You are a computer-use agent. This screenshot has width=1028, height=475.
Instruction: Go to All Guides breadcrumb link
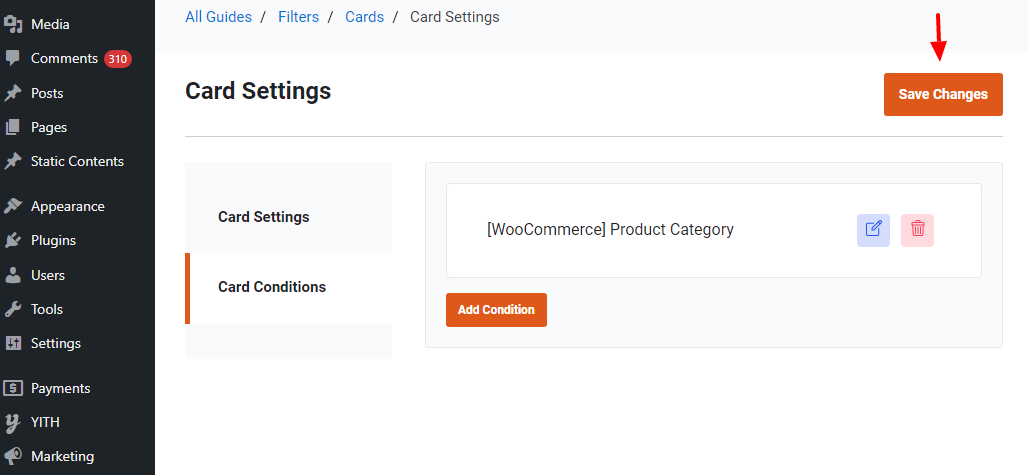point(218,17)
